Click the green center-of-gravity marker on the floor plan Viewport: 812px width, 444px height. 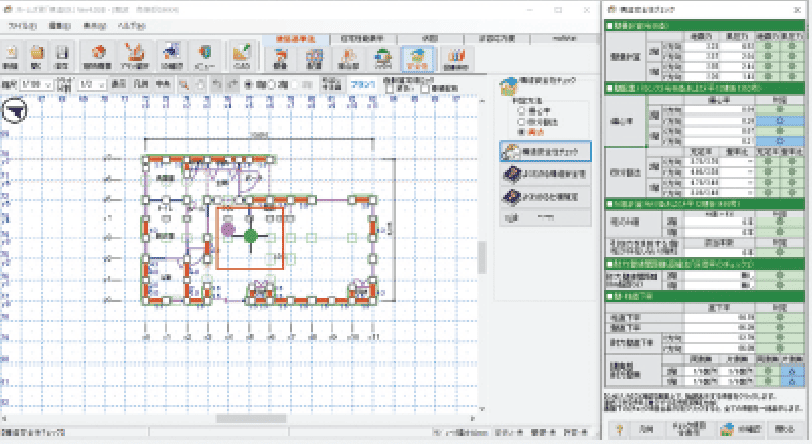point(250,236)
